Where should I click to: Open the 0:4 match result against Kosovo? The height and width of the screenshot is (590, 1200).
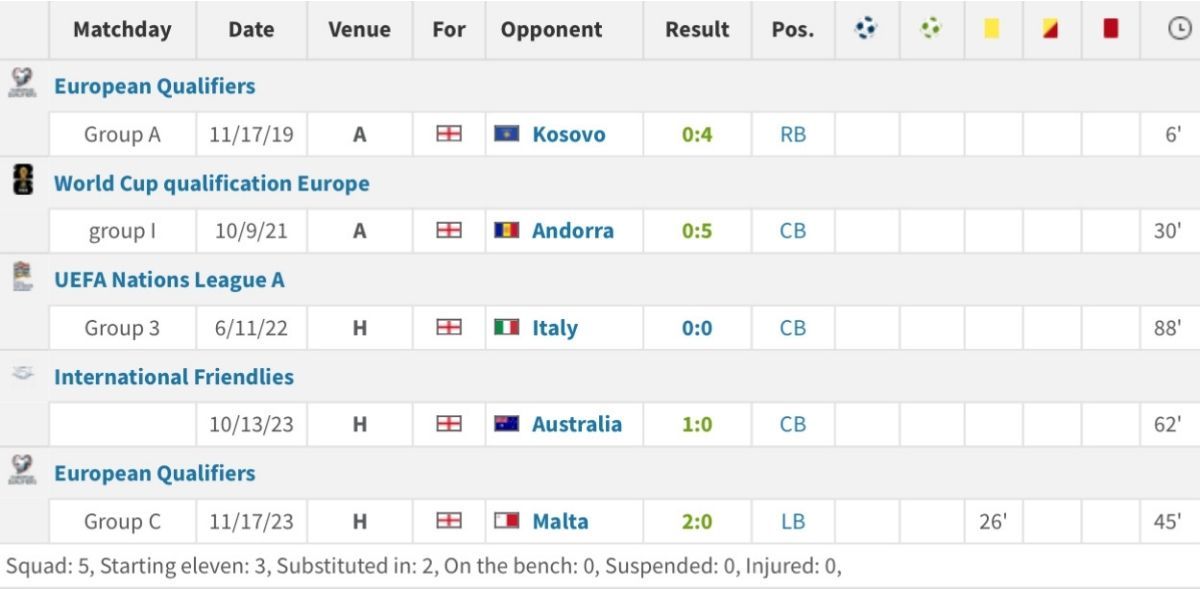point(697,134)
